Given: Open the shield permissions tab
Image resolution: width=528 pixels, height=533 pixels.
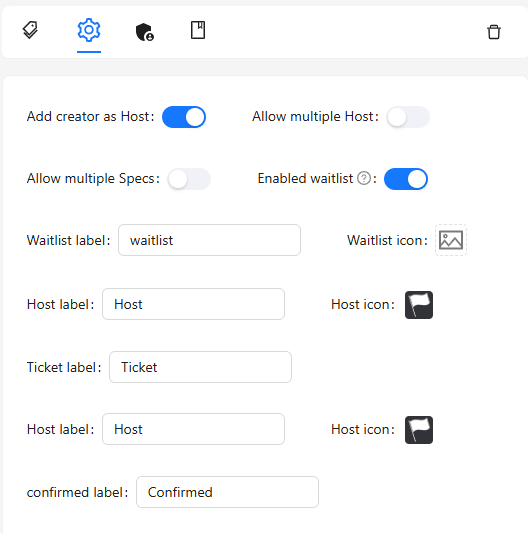Looking at the screenshot, I should tap(144, 32).
